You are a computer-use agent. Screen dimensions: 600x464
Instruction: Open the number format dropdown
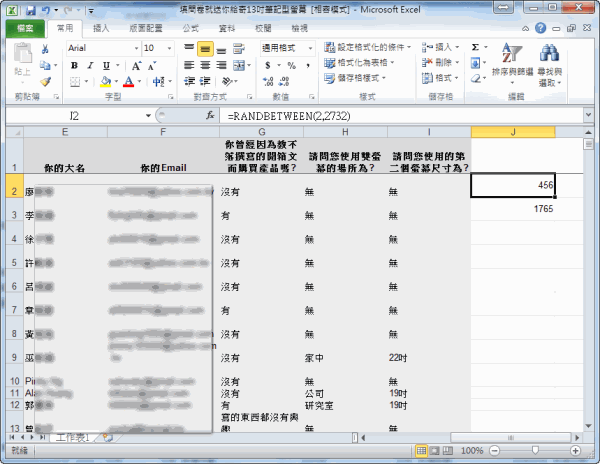click(310, 49)
